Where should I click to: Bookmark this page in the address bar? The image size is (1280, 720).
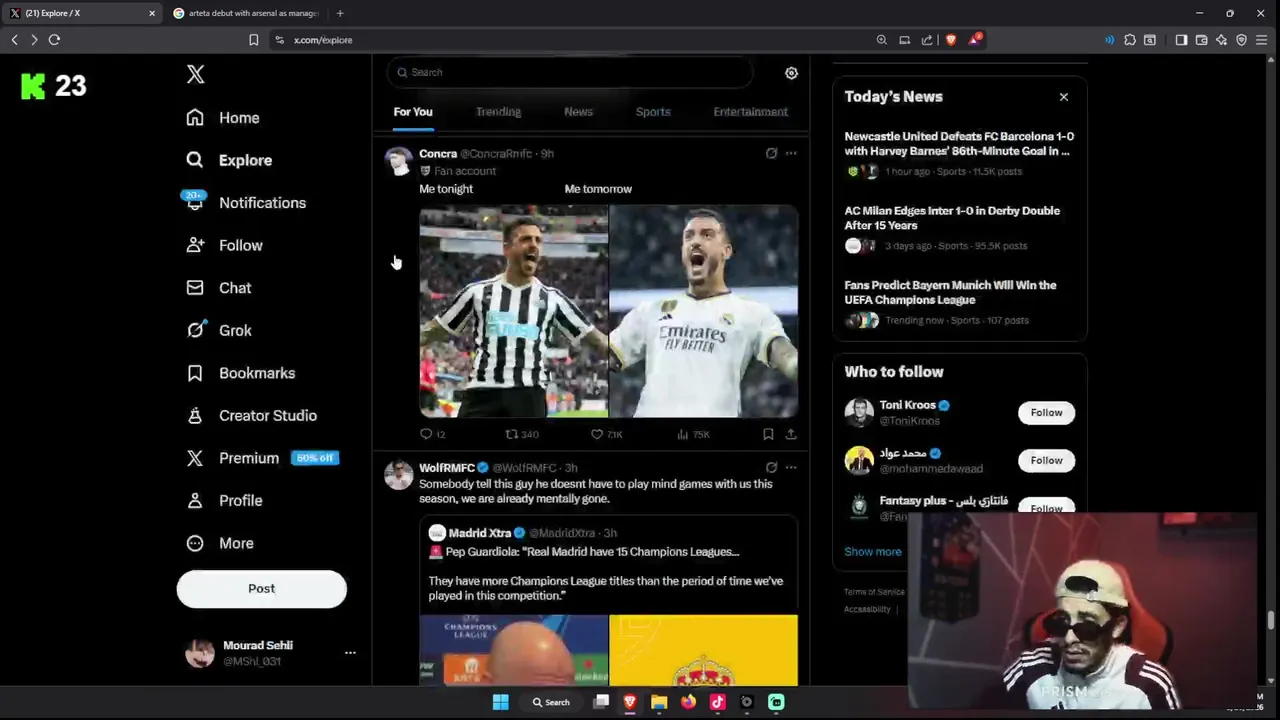[254, 40]
